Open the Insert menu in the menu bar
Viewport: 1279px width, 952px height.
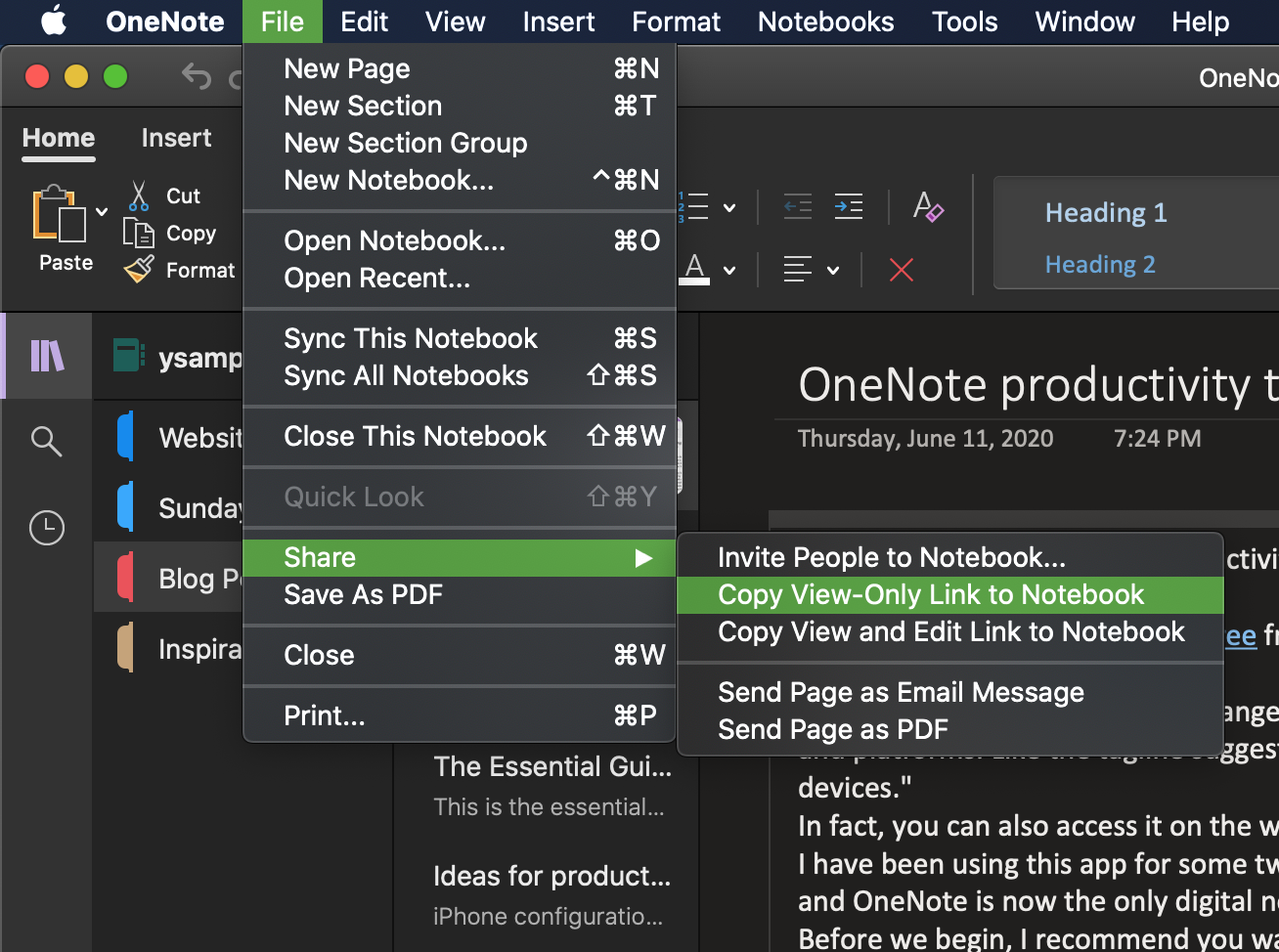(558, 22)
